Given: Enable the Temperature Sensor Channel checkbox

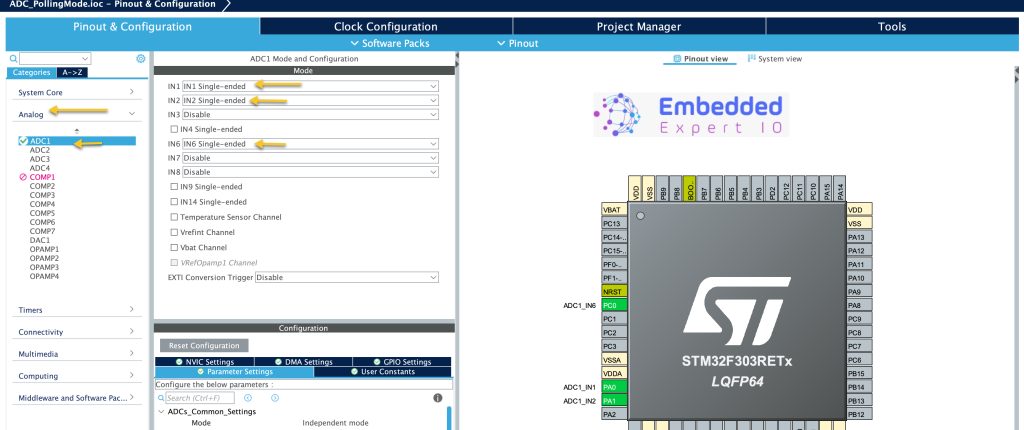Looking at the screenshot, I should pos(174,217).
